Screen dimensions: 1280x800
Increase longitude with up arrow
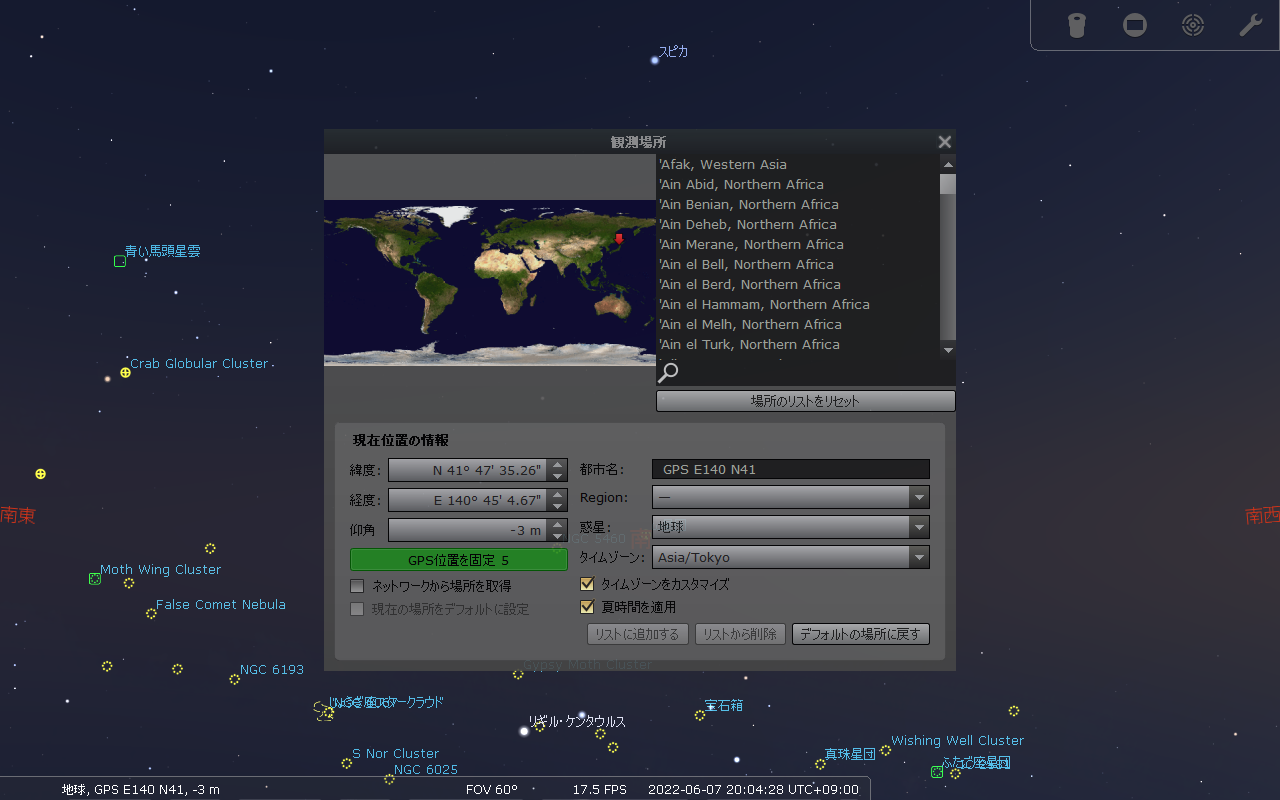[558, 495]
